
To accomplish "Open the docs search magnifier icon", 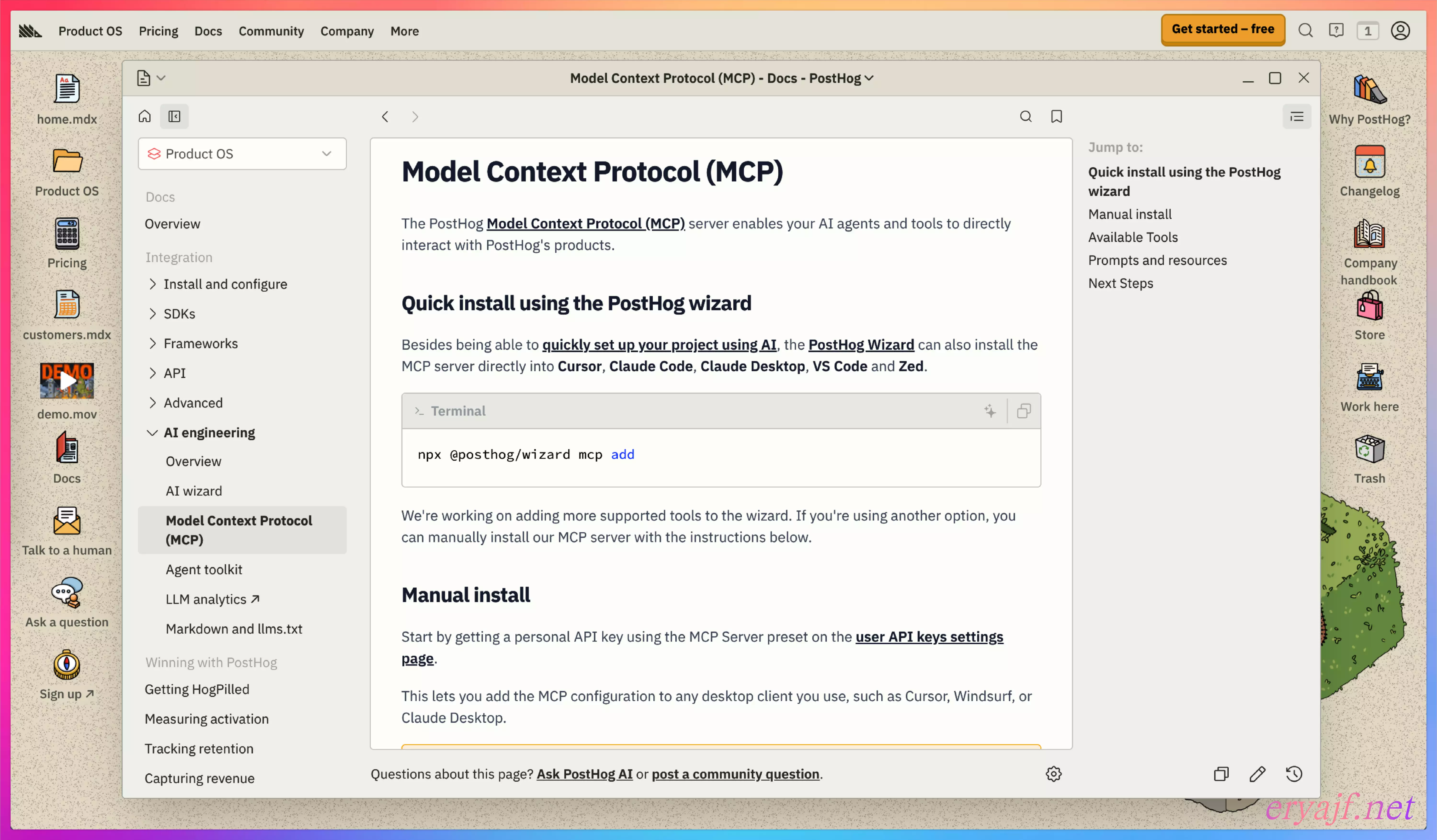I will (x=1025, y=116).
